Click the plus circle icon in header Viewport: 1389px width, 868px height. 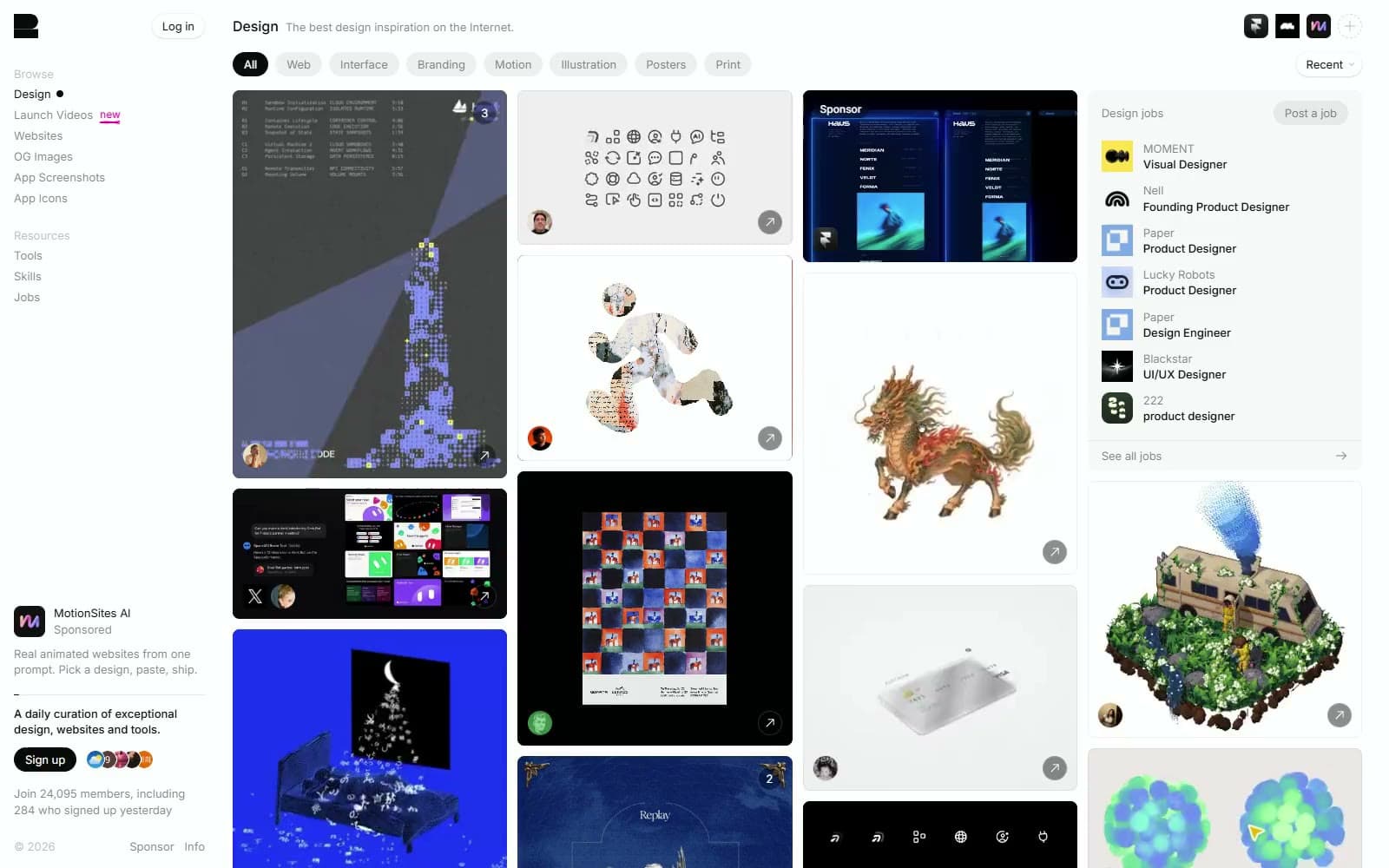click(1349, 26)
